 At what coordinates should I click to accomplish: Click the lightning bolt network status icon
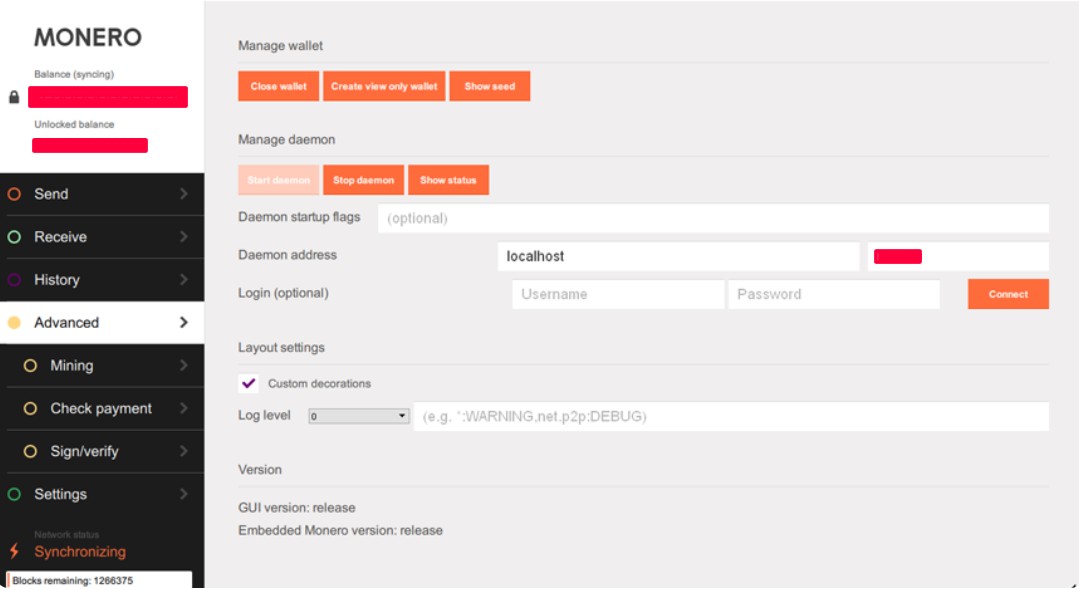14,551
